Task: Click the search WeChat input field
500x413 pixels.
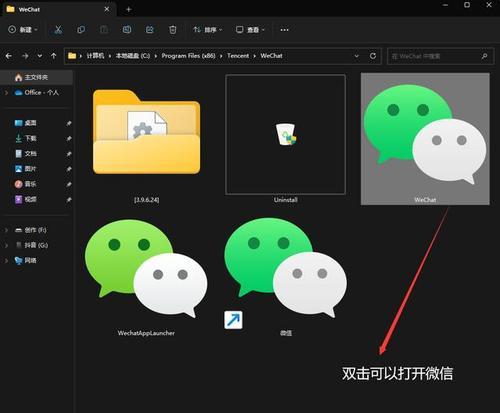Action: 440,56
